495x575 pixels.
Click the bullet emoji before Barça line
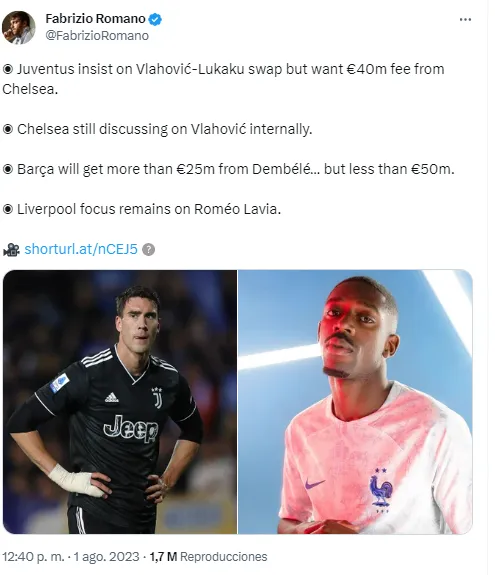click(8, 169)
